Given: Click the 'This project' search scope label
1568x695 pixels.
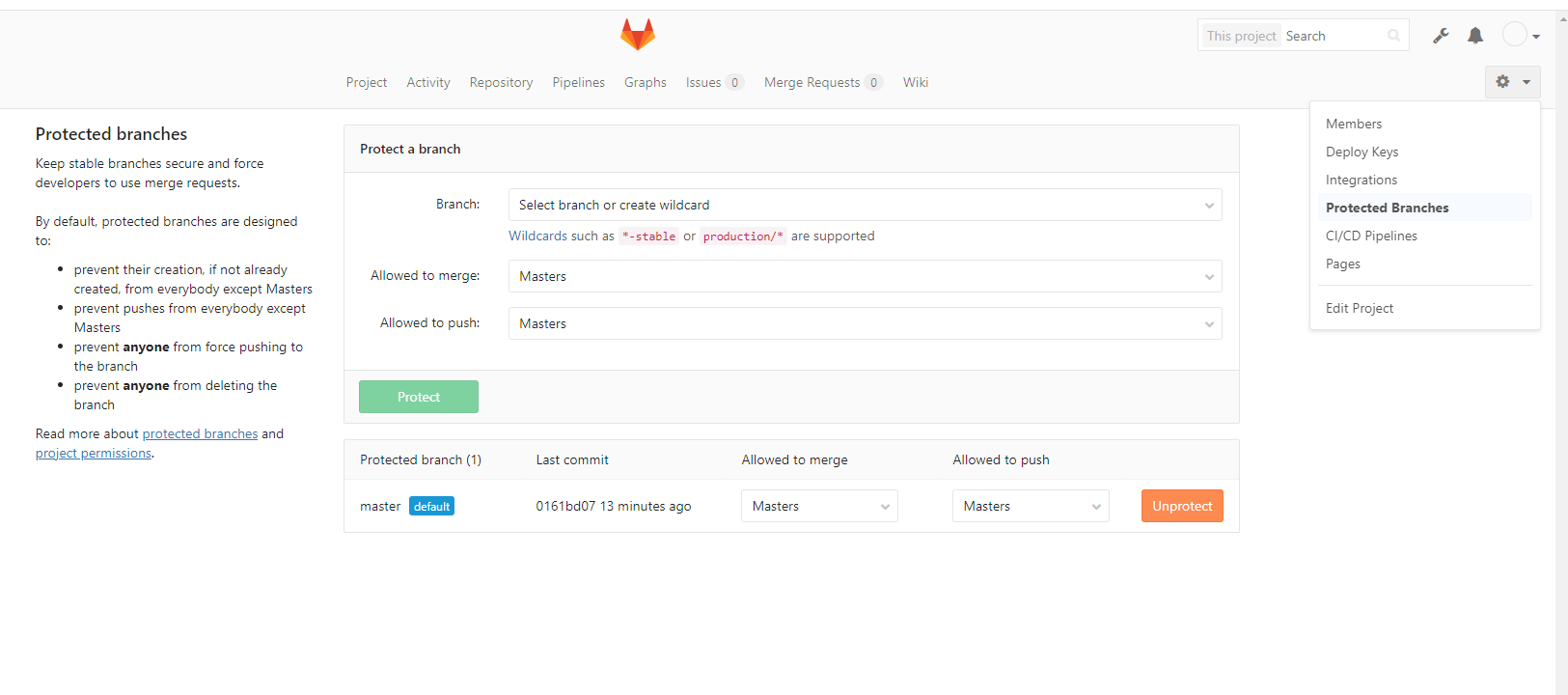Looking at the screenshot, I should click(1242, 36).
